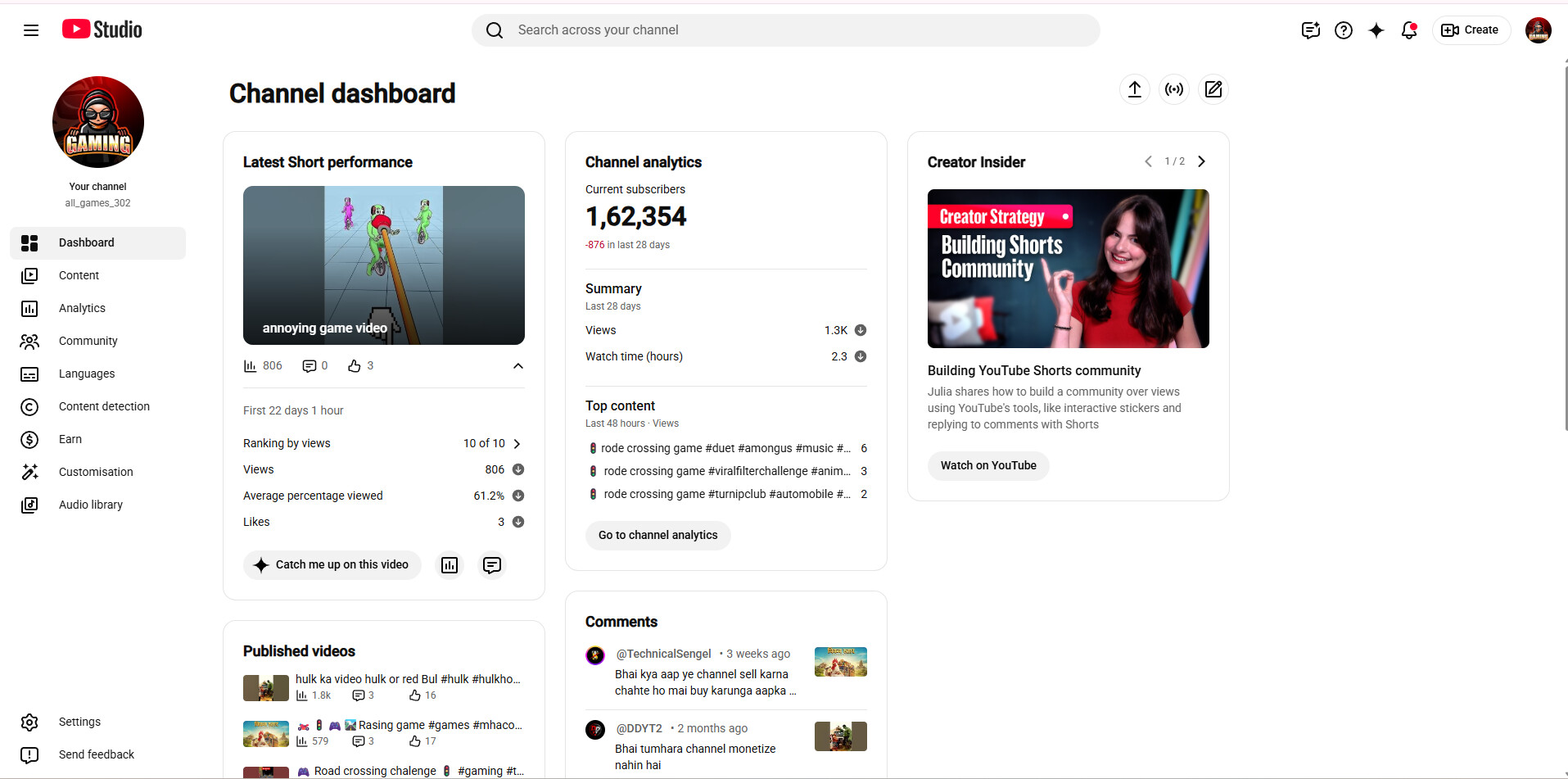Screen dimensions: 1568x779
Task: Click the create post pencil icon
Action: click(x=1213, y=89)
